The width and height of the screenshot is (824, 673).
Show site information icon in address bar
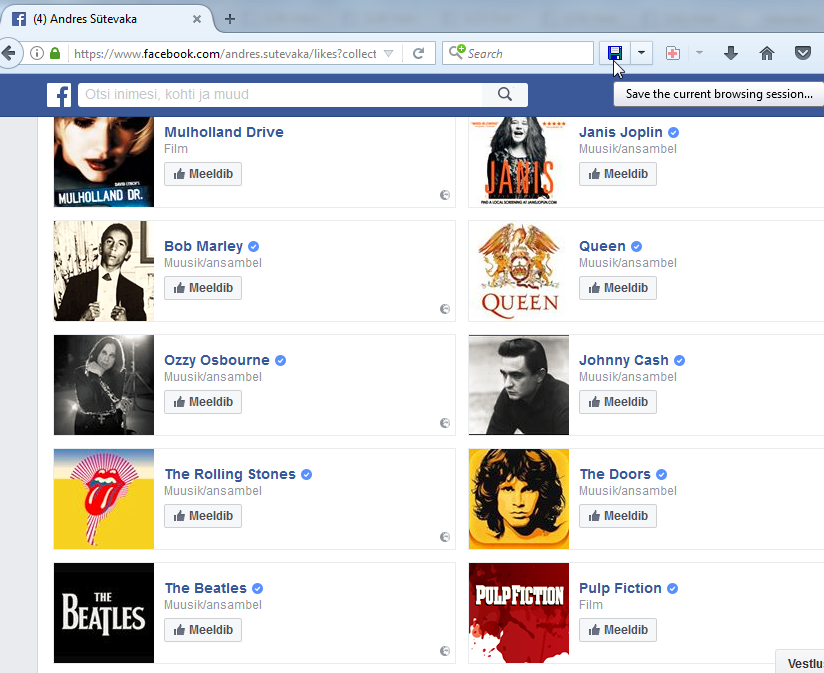(37, 54)
